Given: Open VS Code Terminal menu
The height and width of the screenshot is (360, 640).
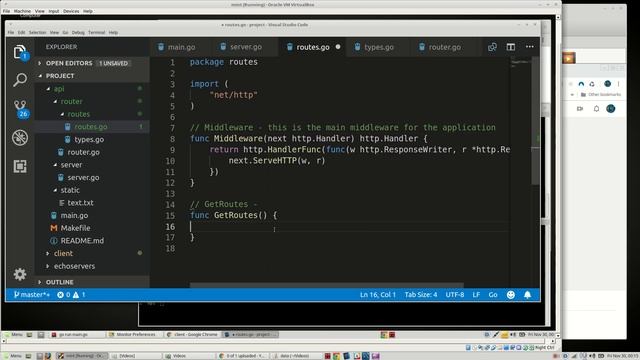Looking at the screenshot, I should 96,33.
